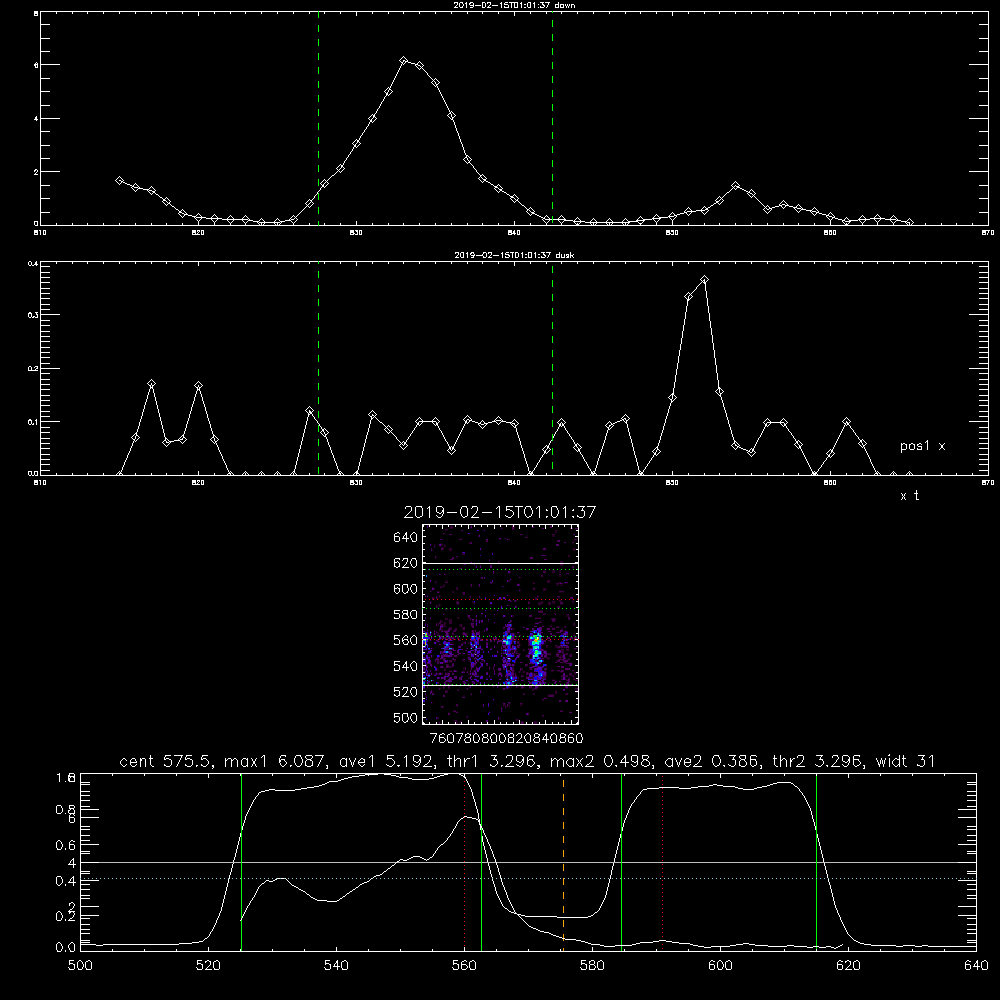Image resolution: width=1000 pixels, height=1000 pixels.
Task: Click the green vertical line at 615 in bottom plot
Action: click(816, 861)
